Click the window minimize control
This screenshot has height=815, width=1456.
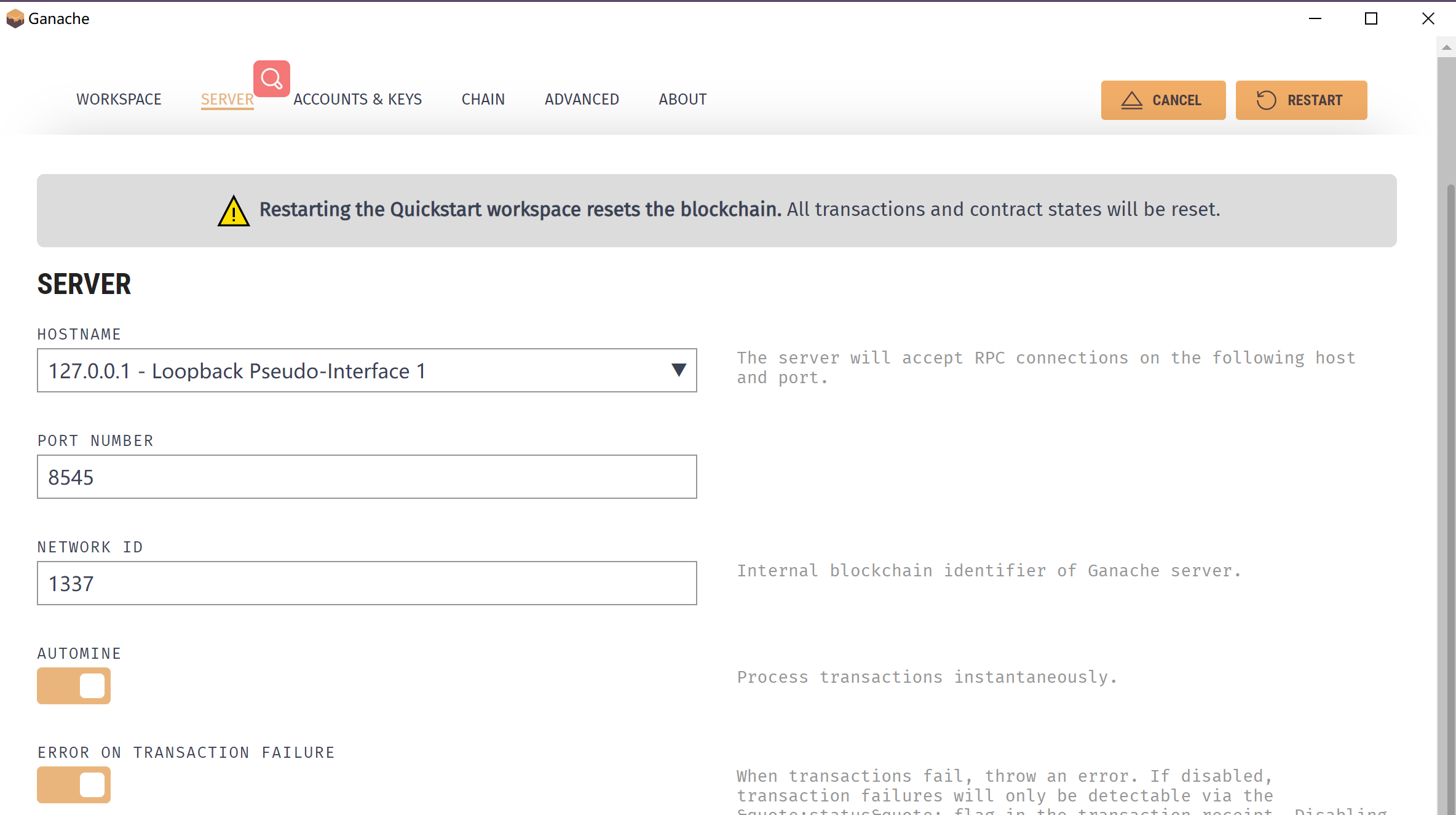click(x=1315, y=18)
